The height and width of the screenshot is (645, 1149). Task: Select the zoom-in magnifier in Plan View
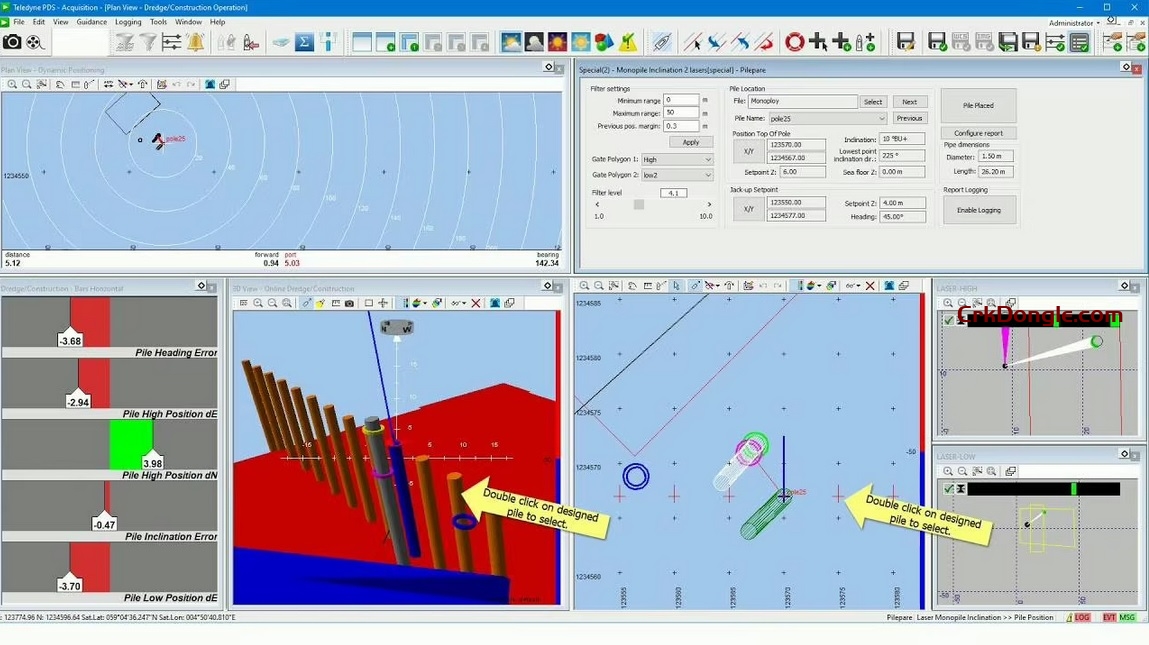(x=12, y=84)
